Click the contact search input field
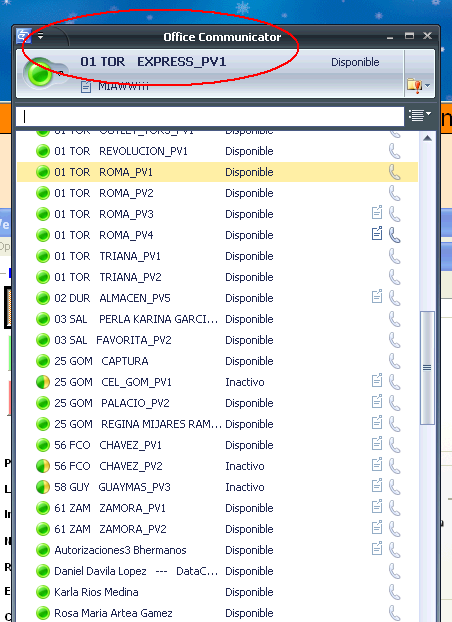The height and width of the screenshot is (622, 452). [x=210, y=116]
